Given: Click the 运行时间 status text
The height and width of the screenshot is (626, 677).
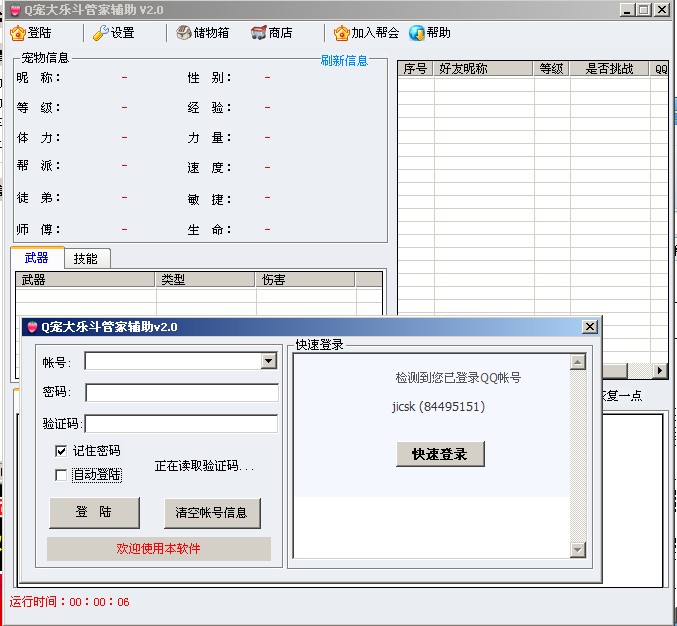Looking at the screenshot, I should coord(70,602).
